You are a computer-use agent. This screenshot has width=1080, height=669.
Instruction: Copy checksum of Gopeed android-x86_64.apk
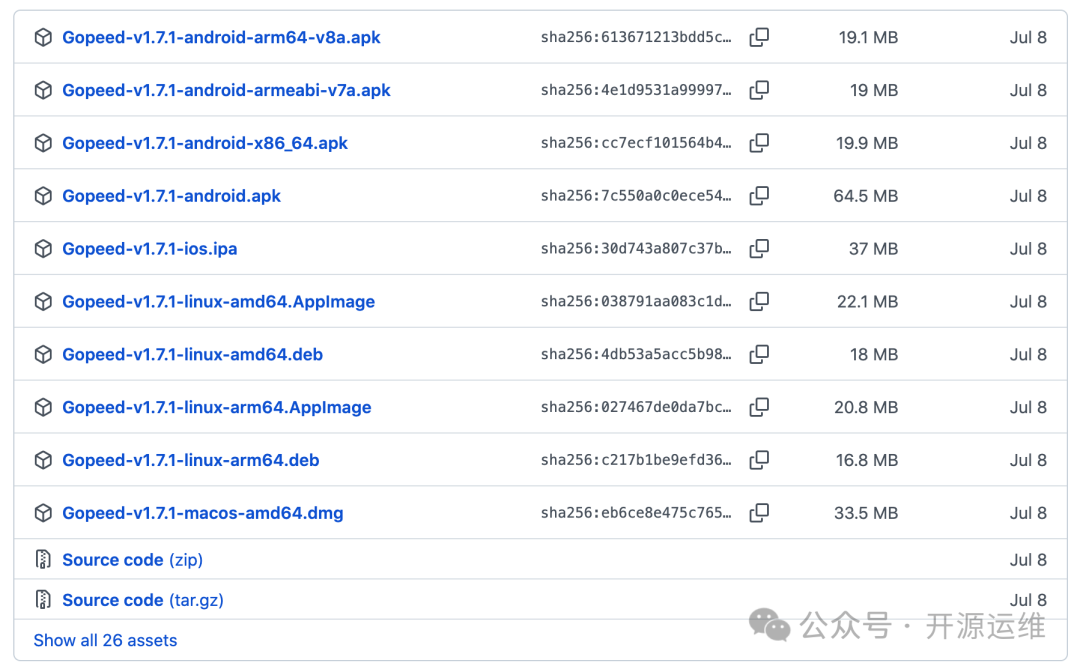coord(759,143)
